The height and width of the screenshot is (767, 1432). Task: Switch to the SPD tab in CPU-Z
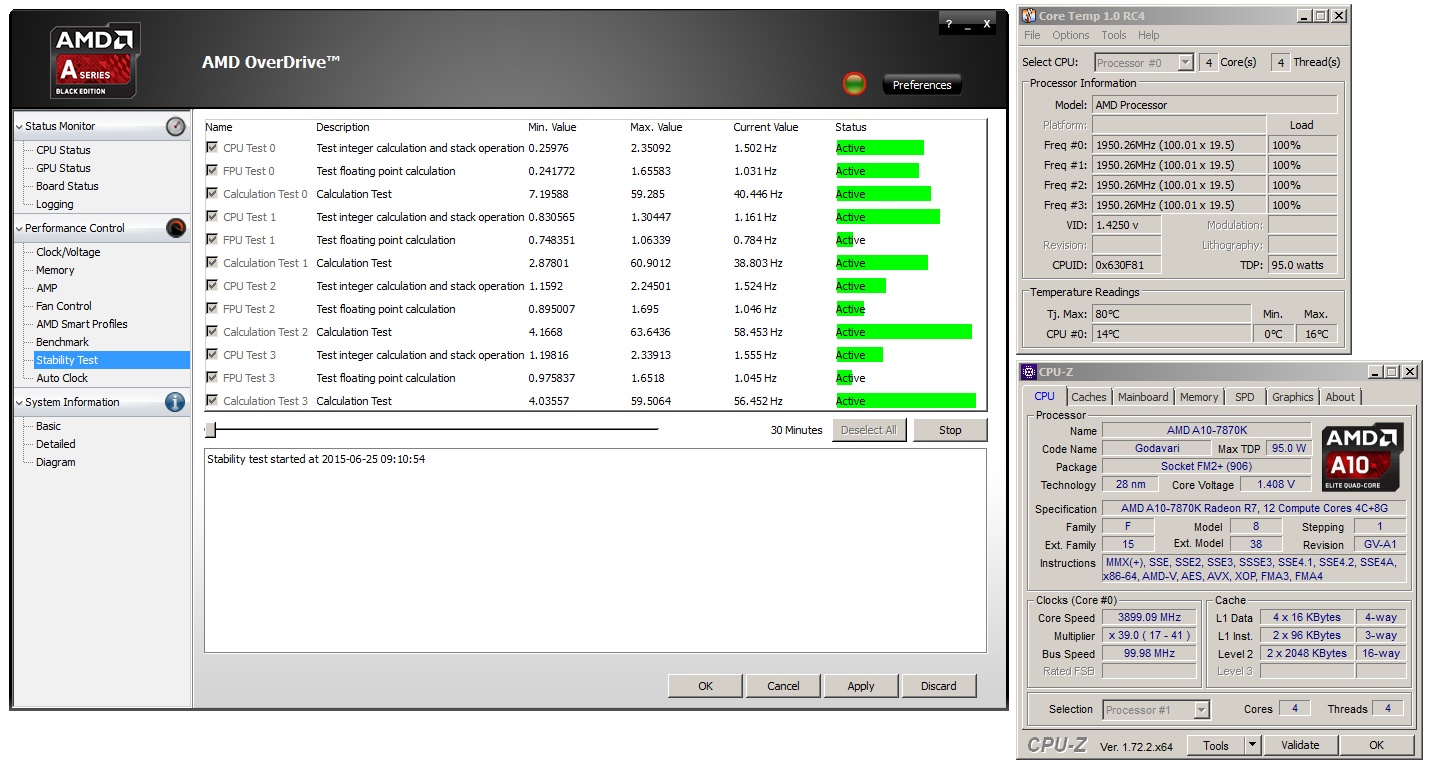point(1245,397)
